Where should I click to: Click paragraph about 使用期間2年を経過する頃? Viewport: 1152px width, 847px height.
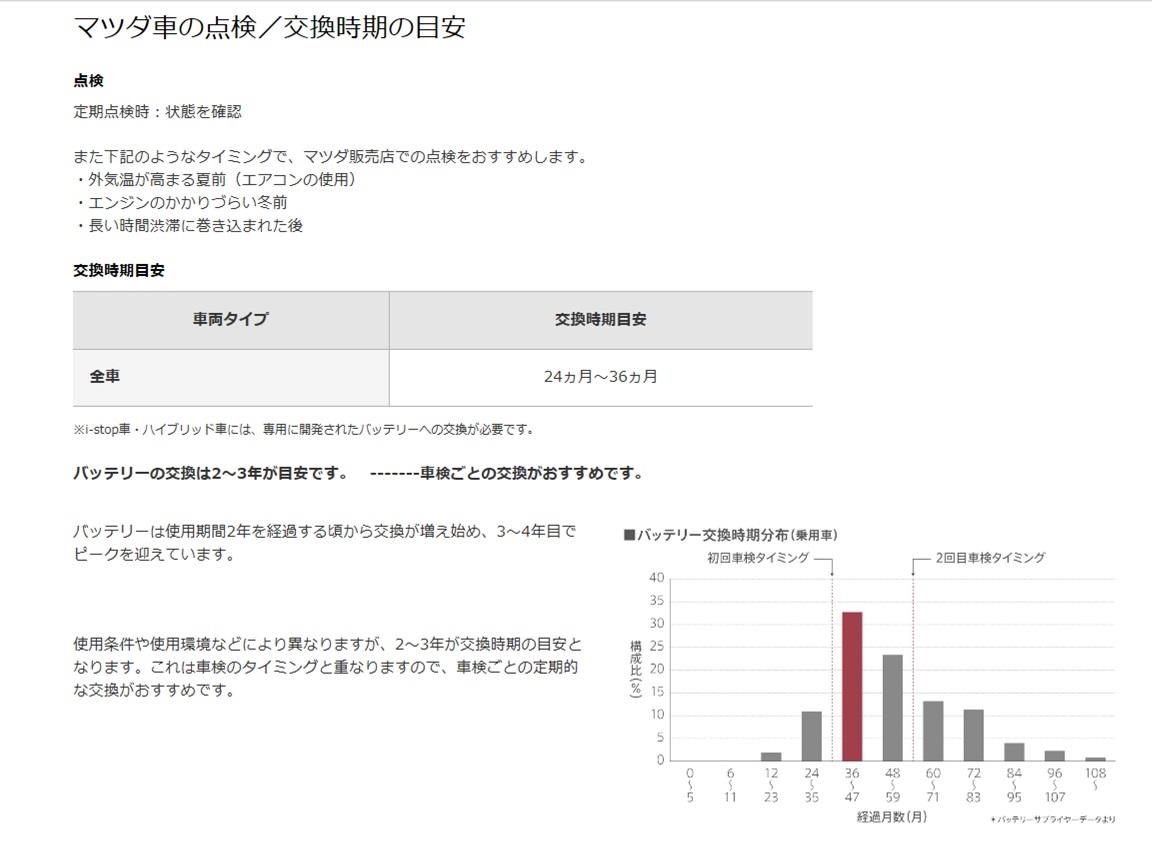click(325, 542)
